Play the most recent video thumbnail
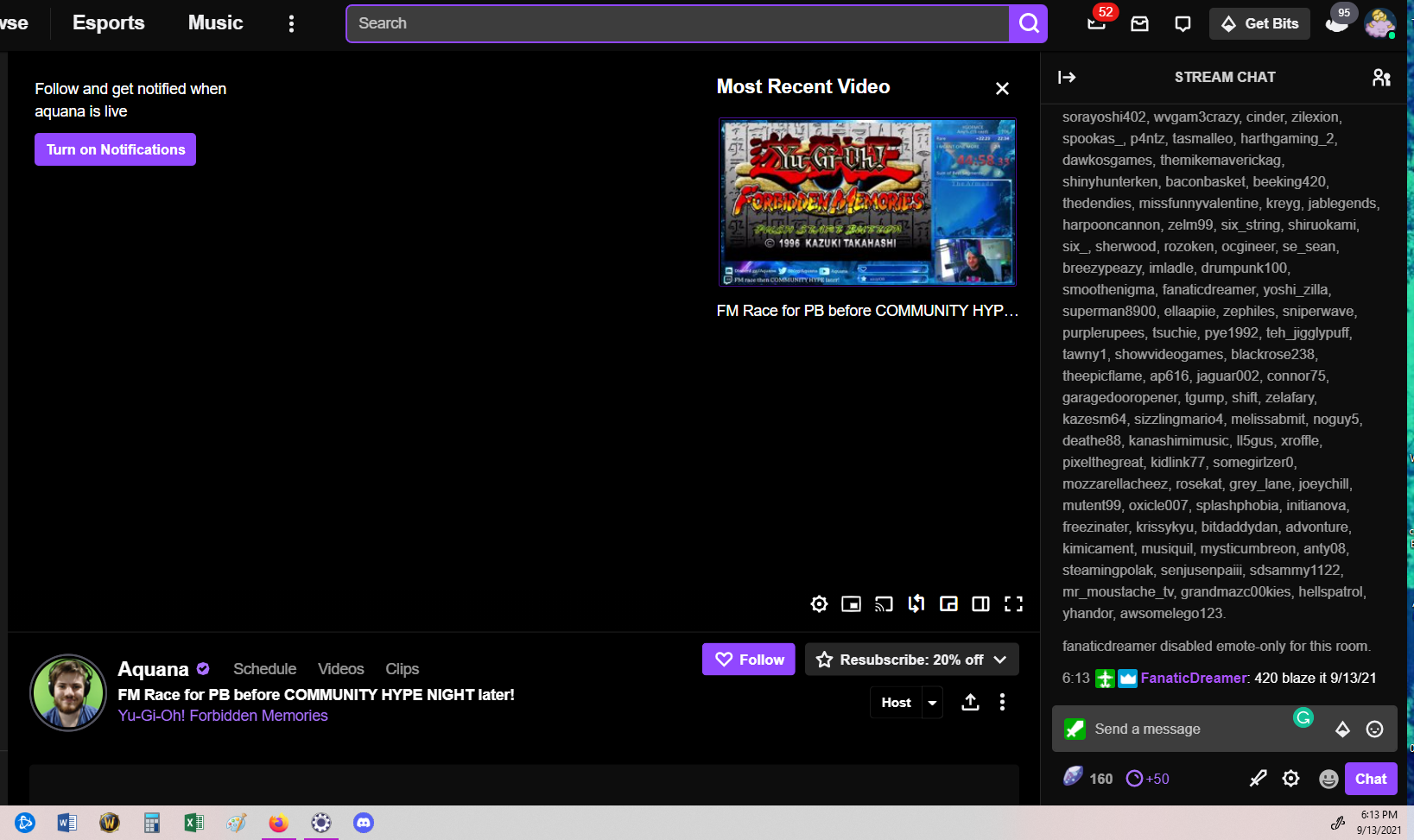The height and width of the screenshot is (840, 1414). coord(867,202)
